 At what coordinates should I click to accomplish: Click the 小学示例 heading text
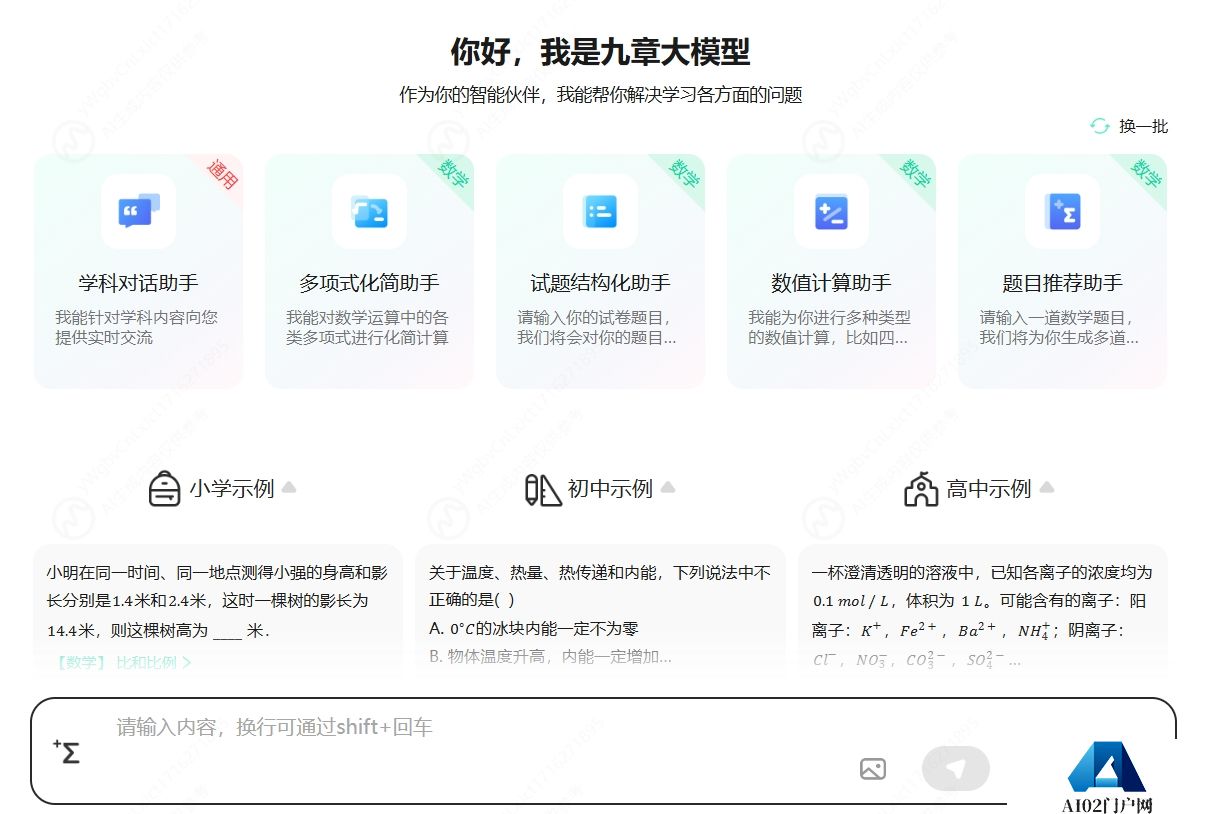click(231, 489)
